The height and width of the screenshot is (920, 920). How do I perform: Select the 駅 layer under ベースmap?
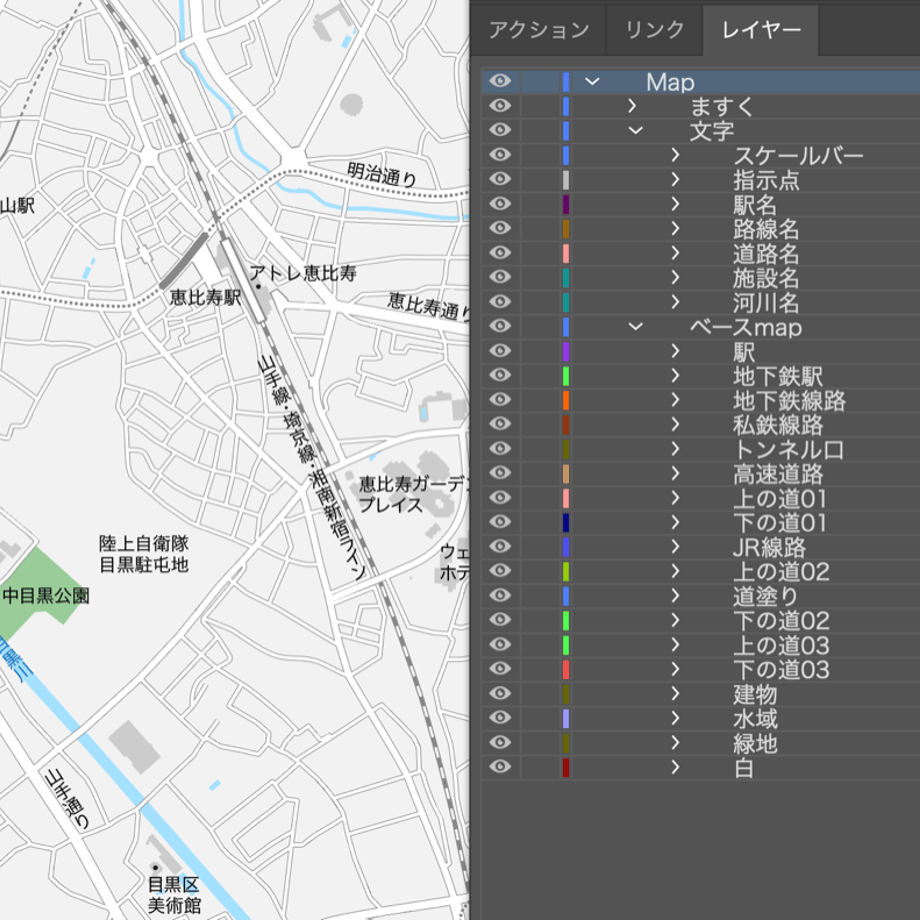tap(701, 351)
